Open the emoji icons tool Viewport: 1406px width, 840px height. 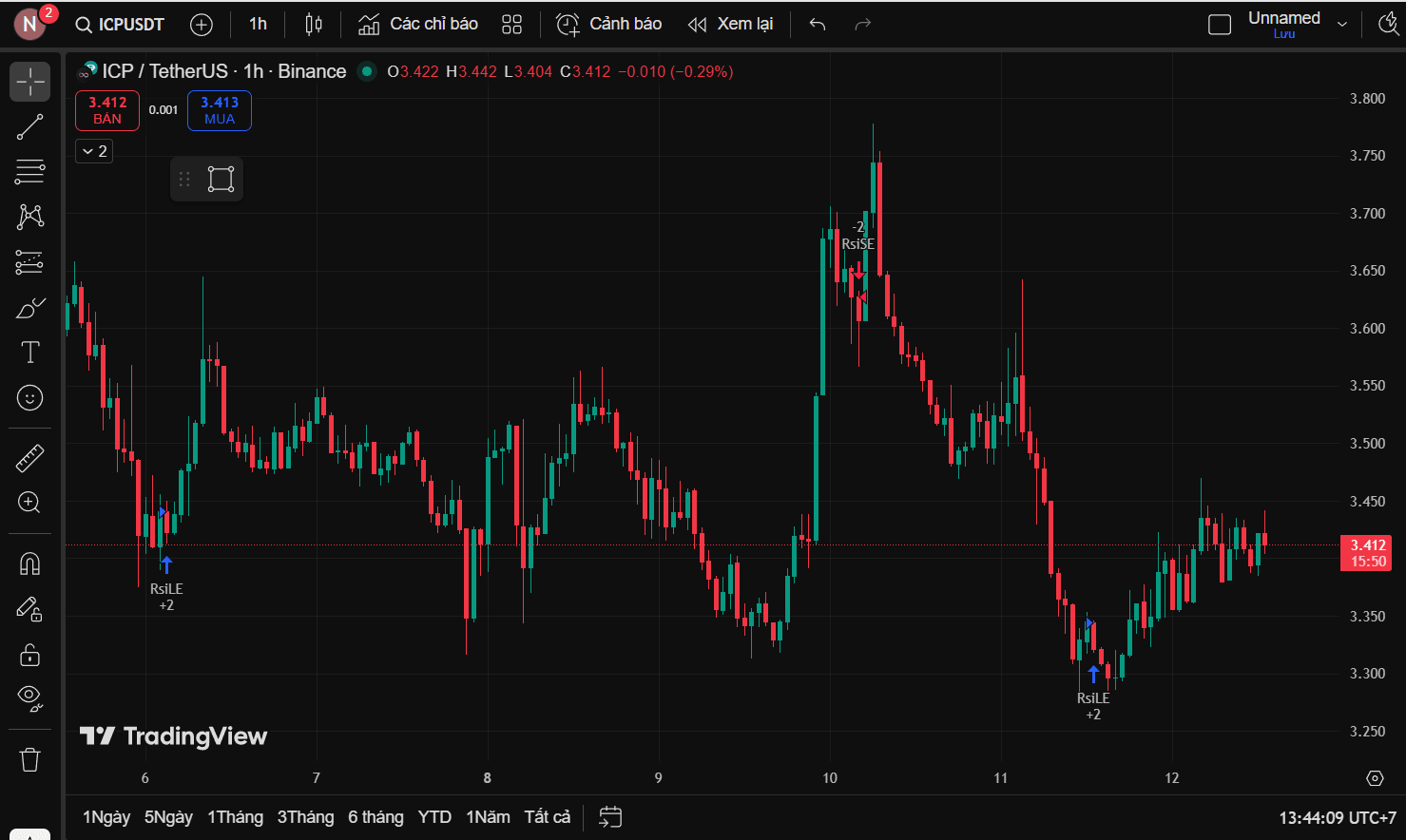tap(29, 397)
